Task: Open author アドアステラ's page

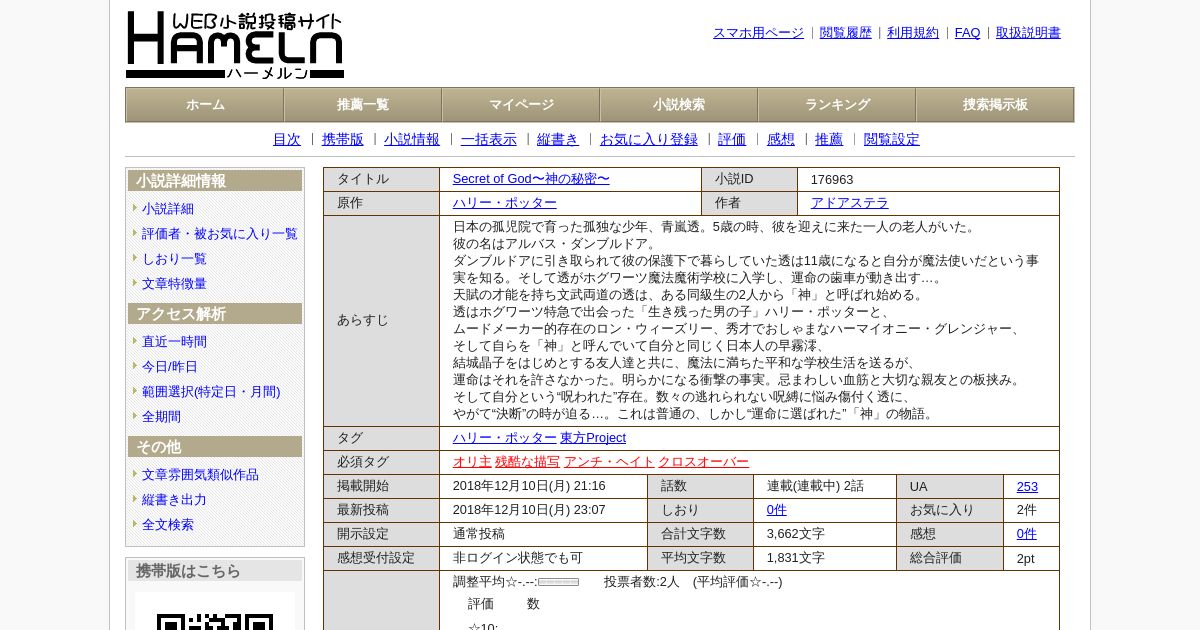Action: point(850,203)
